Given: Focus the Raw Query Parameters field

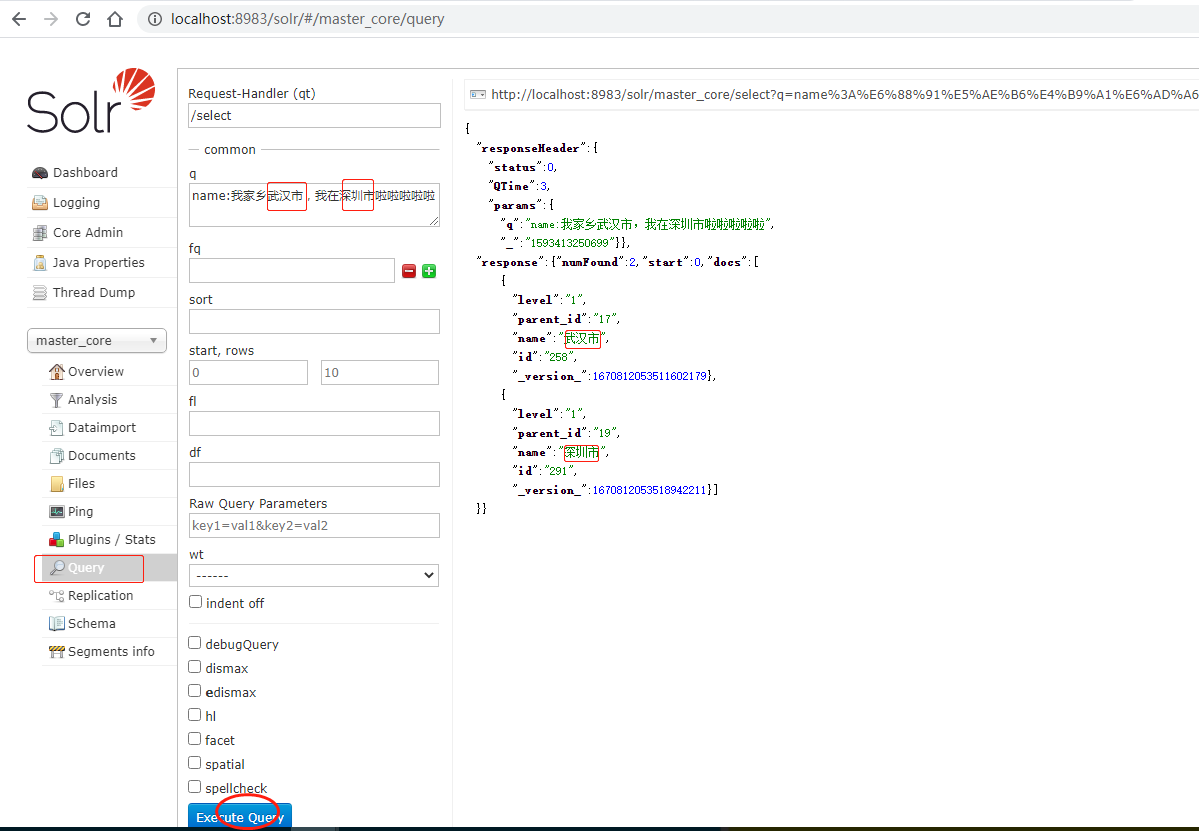Looking at the screenshot, I should [314, 526].
